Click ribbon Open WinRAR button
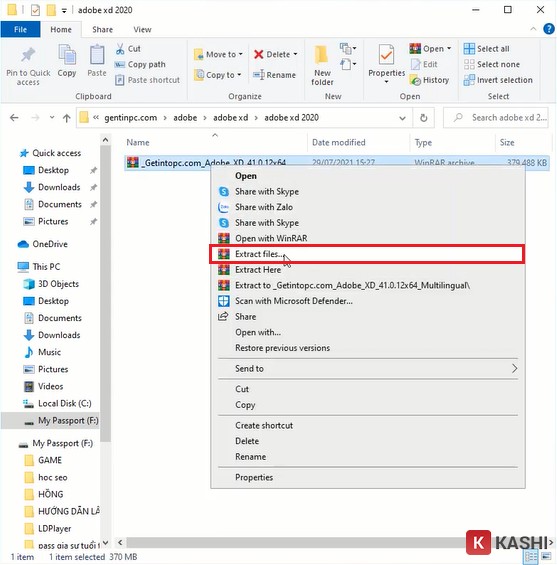This screenshot has width=557, height=565. click(430, 49)
